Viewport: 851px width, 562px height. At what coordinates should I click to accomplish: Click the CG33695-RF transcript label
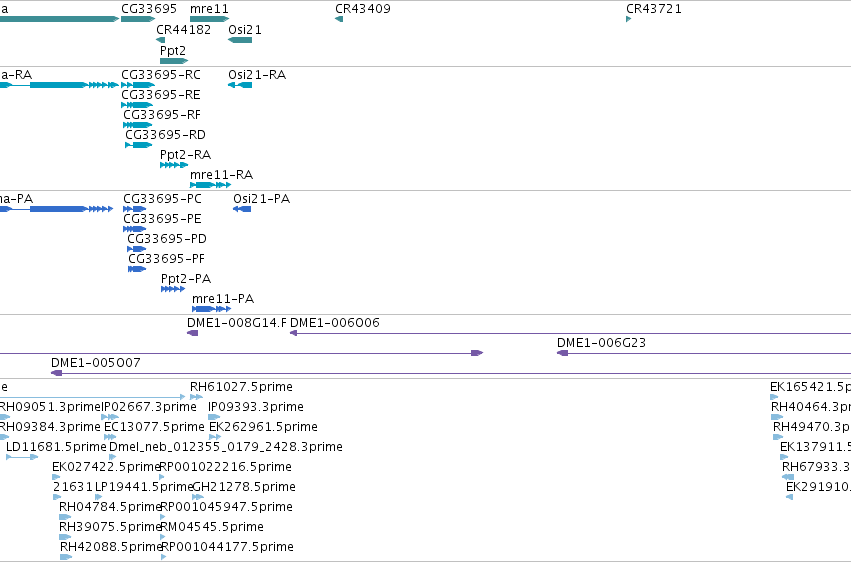click(162, 115)
